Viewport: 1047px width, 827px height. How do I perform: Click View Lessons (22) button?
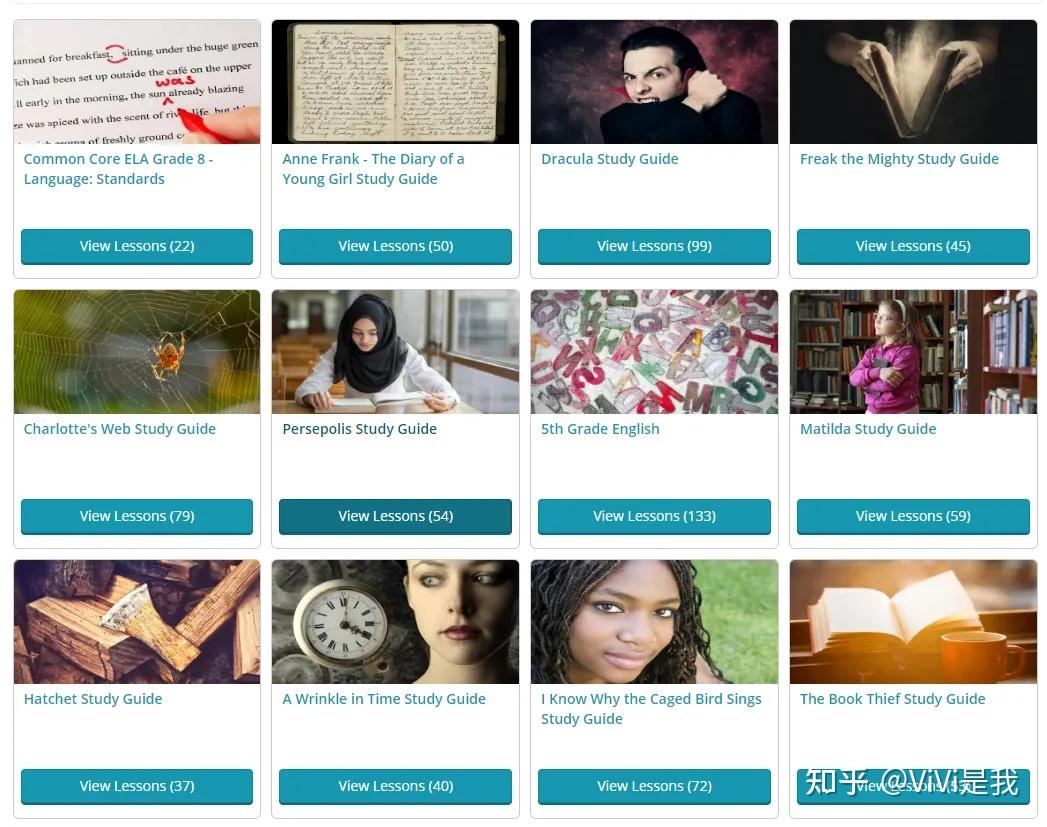pos(137,246)
